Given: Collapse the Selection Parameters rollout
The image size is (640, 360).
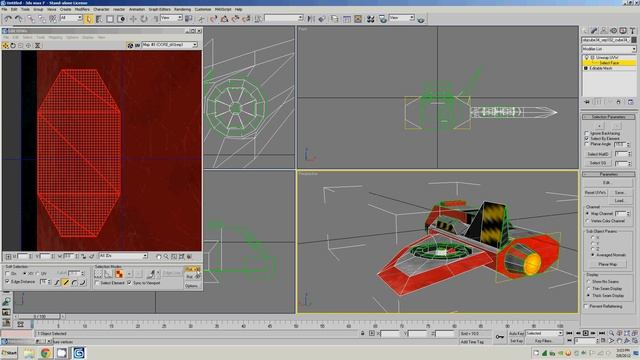Looking at the screenshot, I should coord(608,117).
